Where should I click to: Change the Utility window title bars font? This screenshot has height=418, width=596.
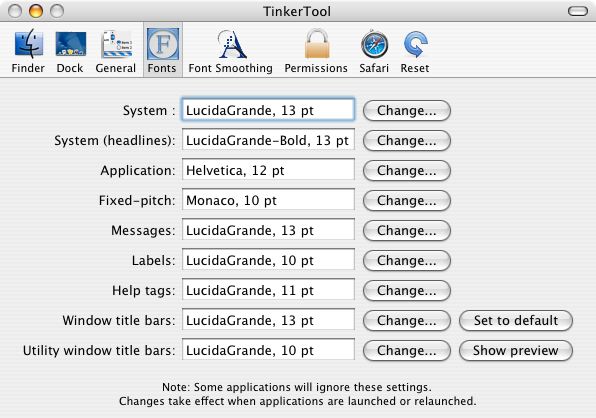pyautogui.click(x=407, y=351)
